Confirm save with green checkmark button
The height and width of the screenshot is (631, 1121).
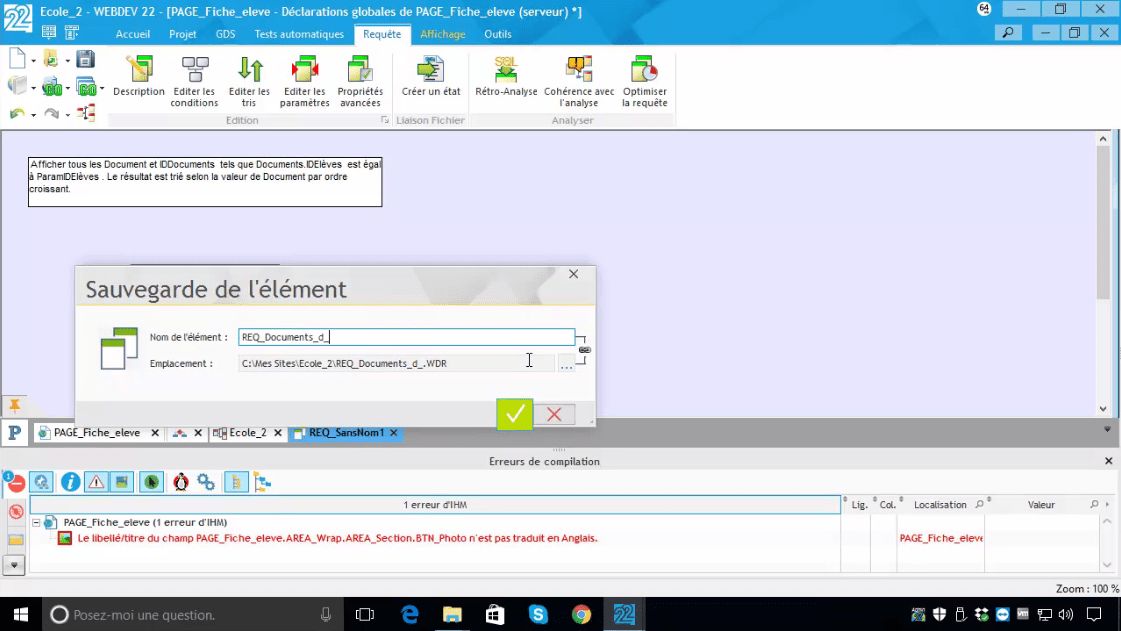pyautogui.click(x=515, y=414)
